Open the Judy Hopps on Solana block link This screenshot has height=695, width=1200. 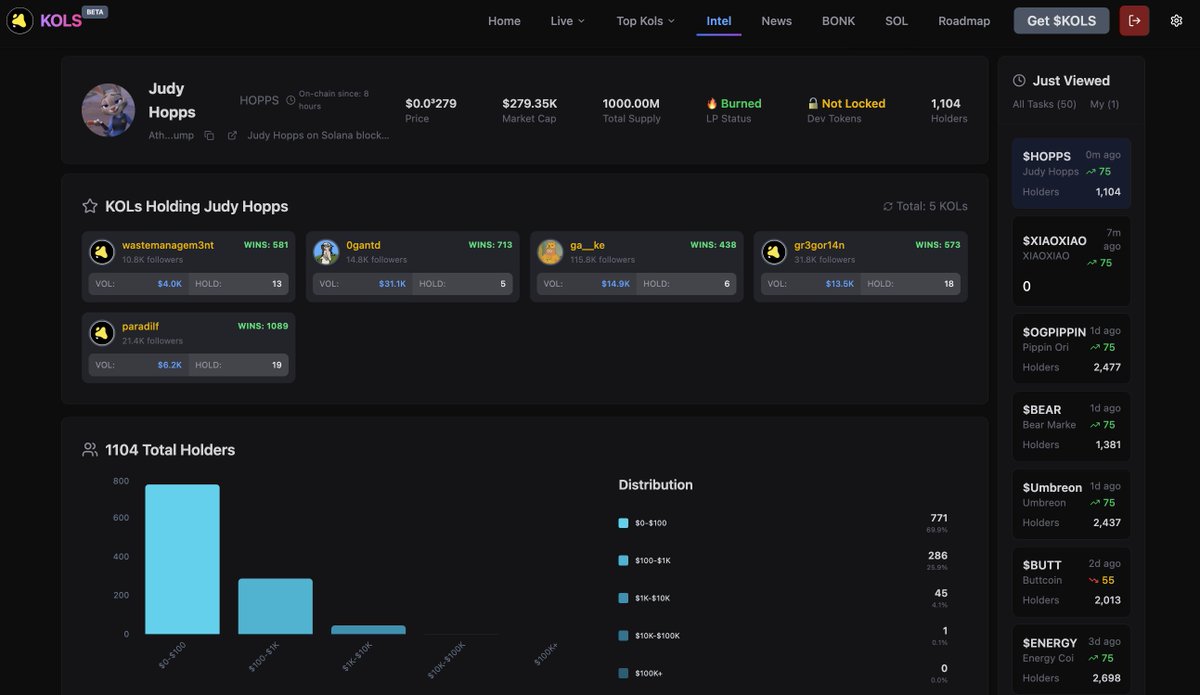pyautogui.click(x=318, y=135)
